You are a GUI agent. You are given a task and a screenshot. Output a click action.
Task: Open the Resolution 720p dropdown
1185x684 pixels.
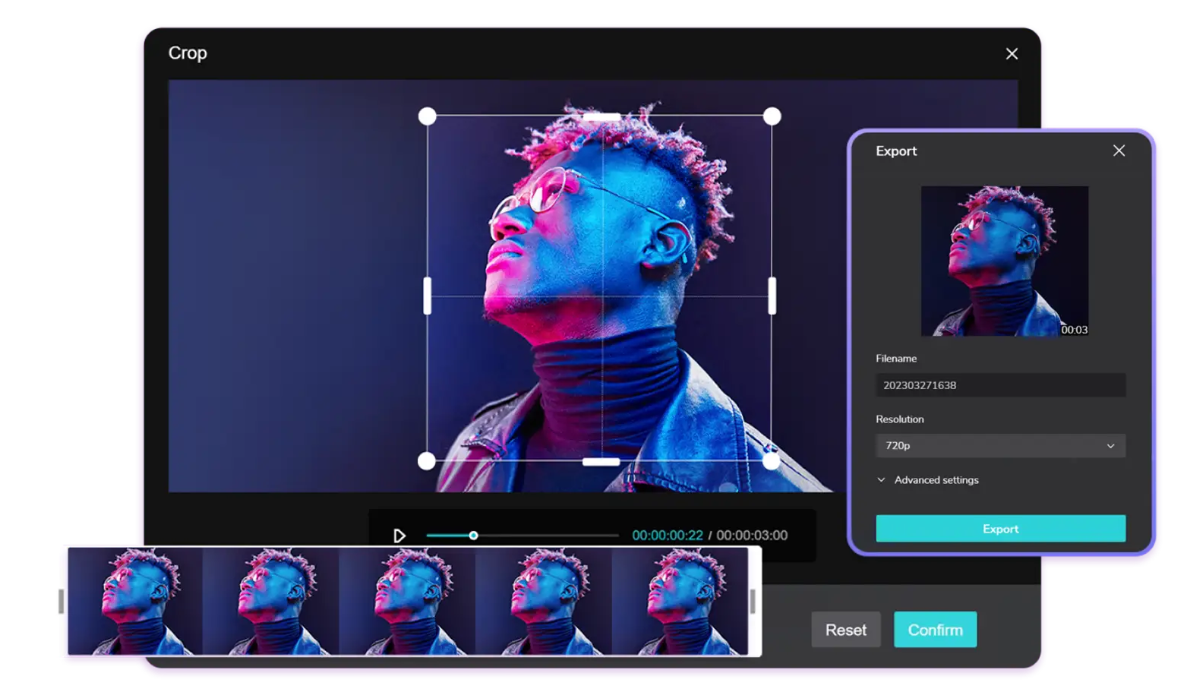pos(1000,446)
